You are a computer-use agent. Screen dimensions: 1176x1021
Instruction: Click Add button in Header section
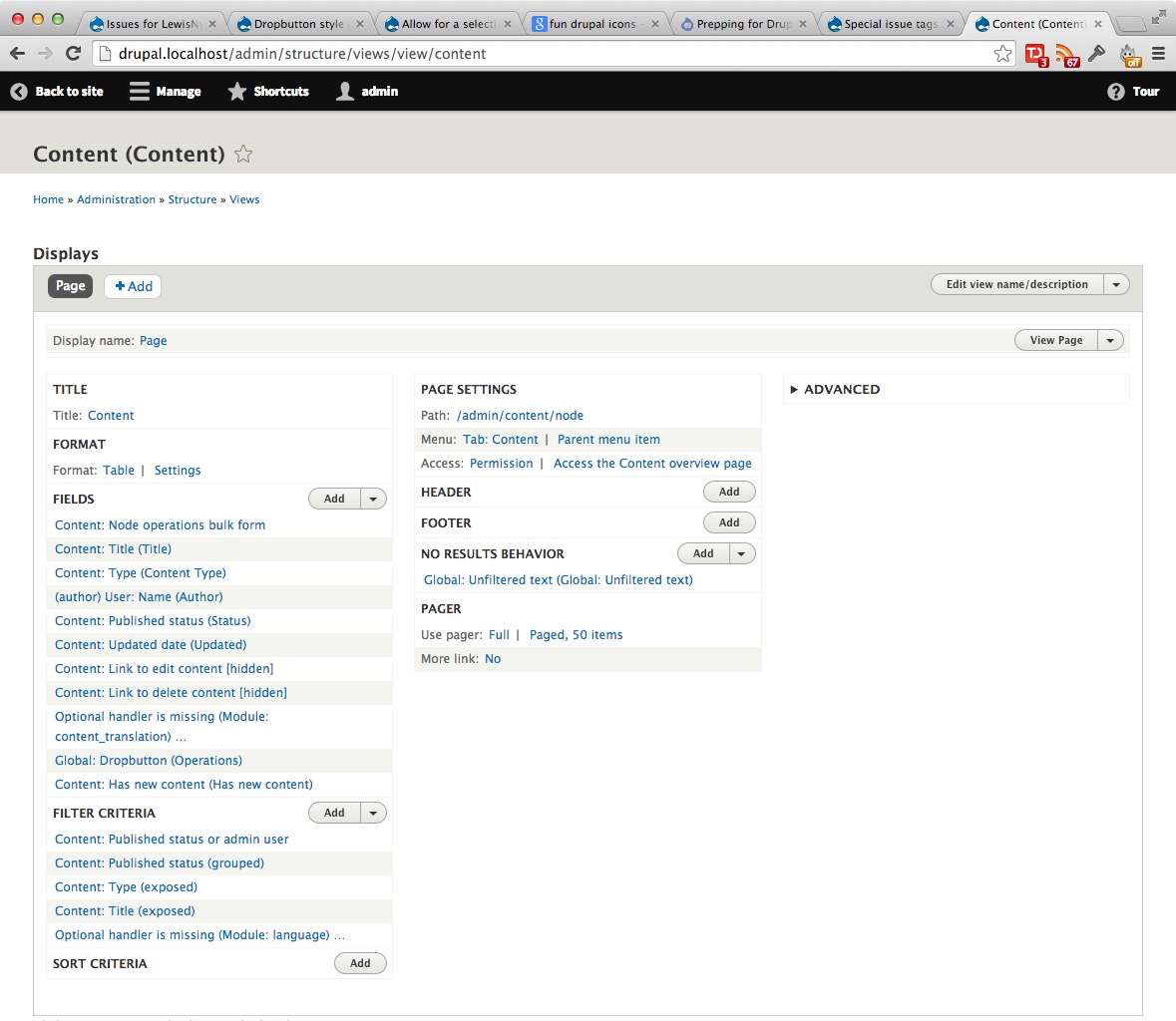(729, 492)
